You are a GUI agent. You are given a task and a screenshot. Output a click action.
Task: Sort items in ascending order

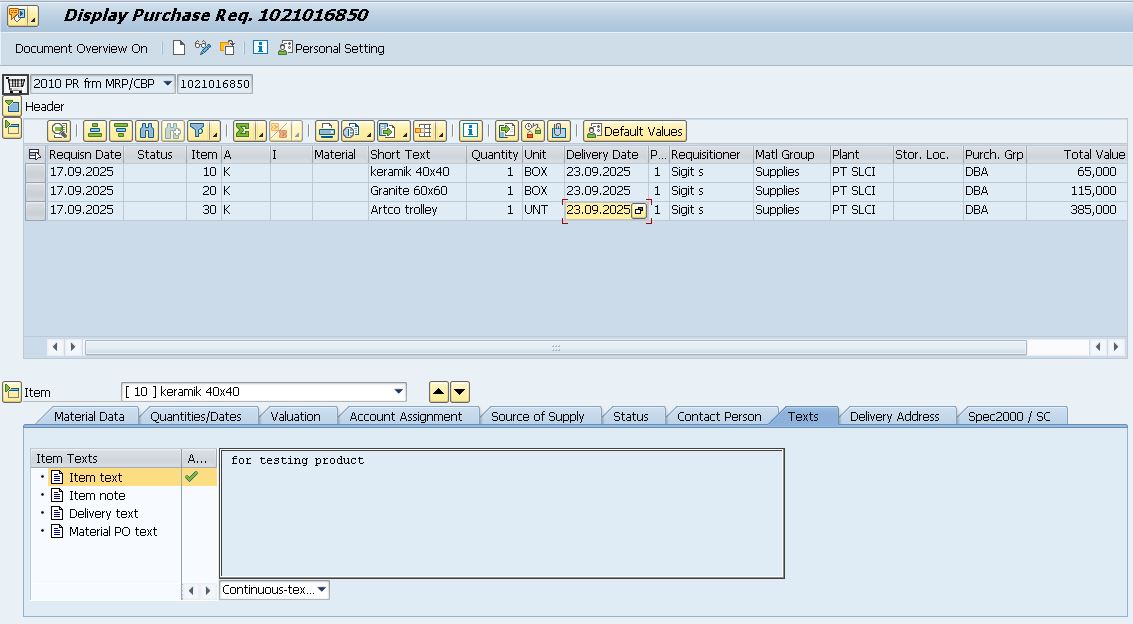pyautogui.click(x=94, y=131)
